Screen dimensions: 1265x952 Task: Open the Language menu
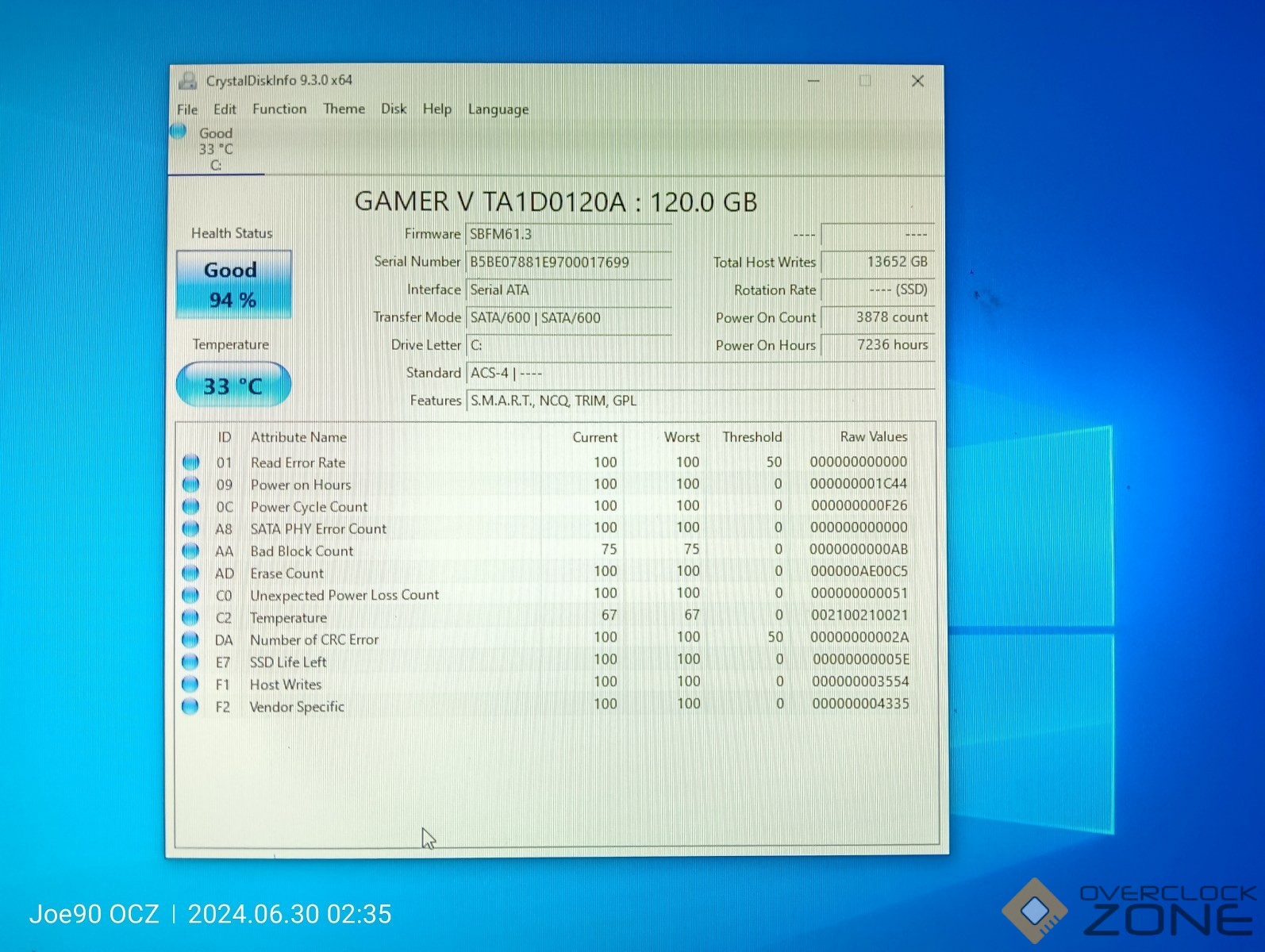[x=498, y=109]
